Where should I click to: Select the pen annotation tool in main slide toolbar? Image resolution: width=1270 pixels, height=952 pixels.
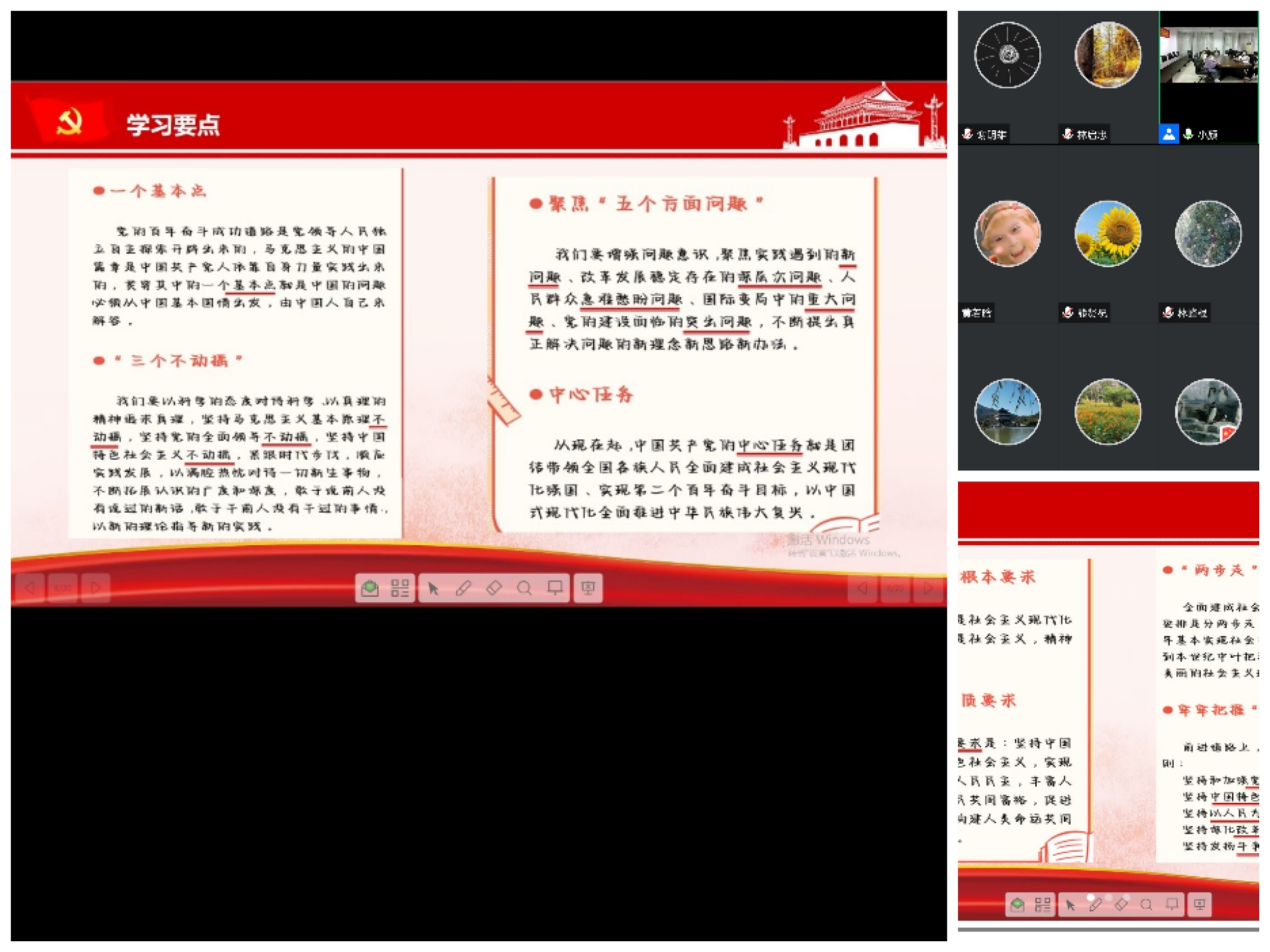point(463,588)
